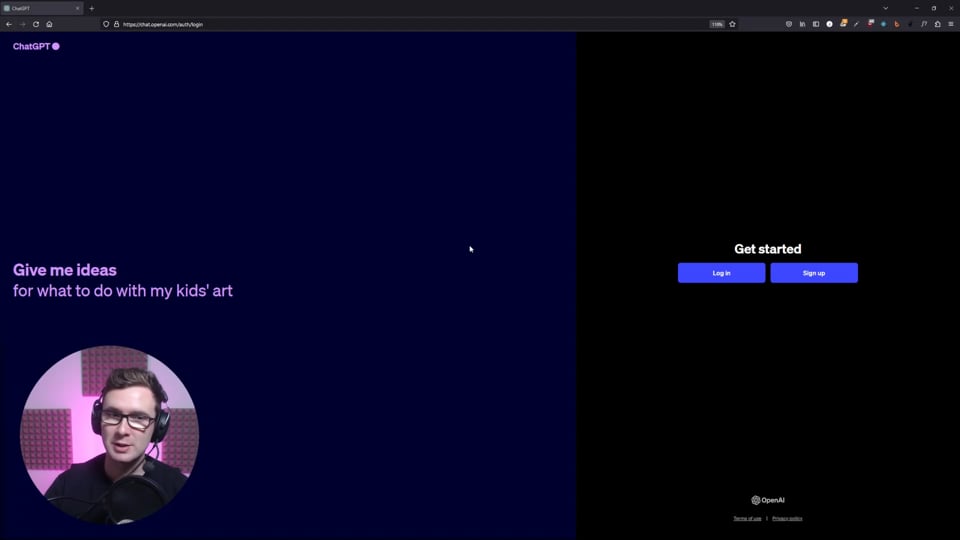Click the teal circular extension icon

[x=883, y=24]
